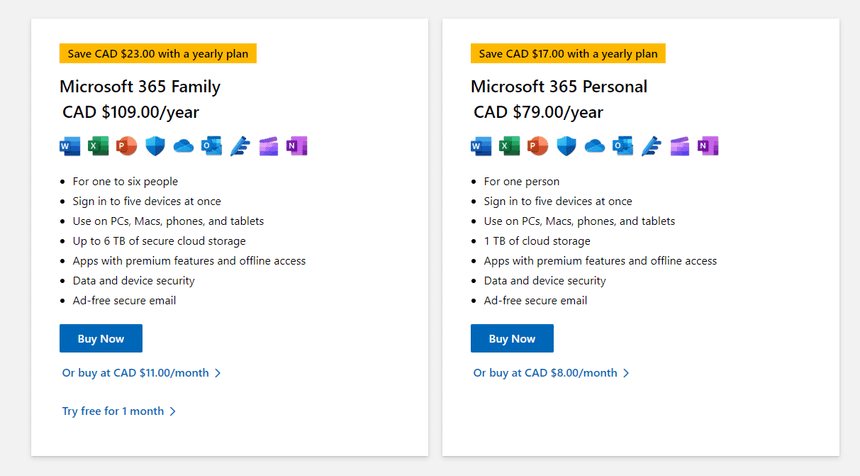Click the Editor pen icon in Family plan
Image resolution: width=860 pixels, height=476 pixels.
240,146
